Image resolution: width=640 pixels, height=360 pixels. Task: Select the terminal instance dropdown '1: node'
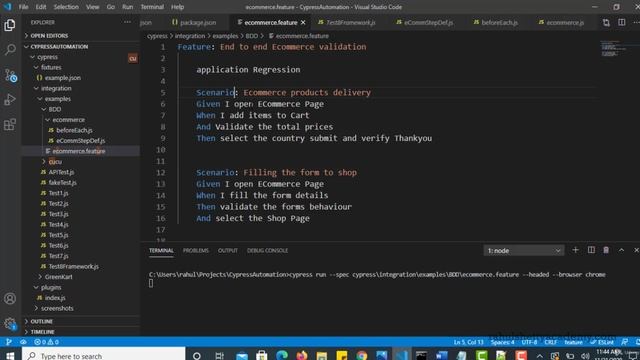524,250
